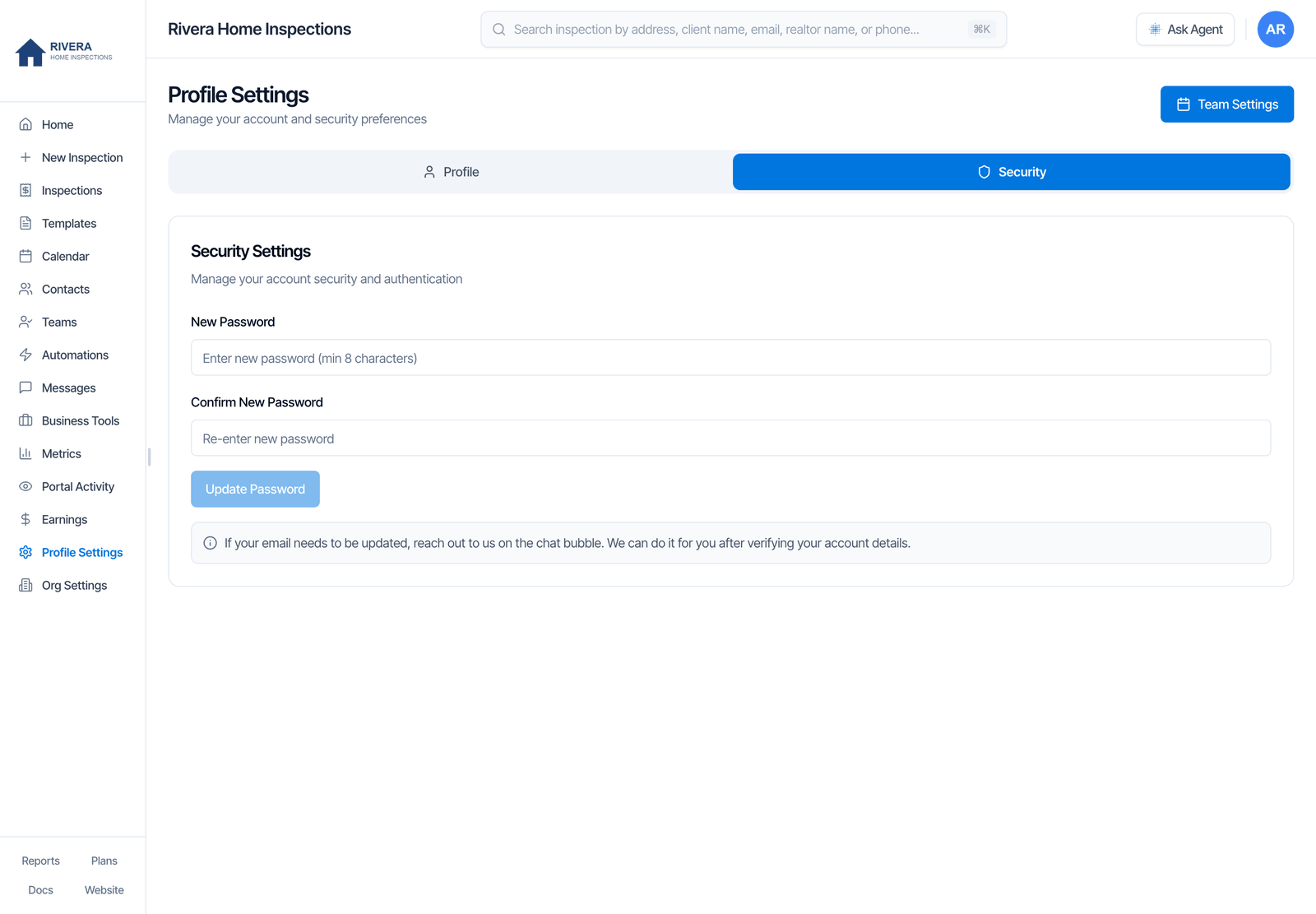Open the Reports footer link

pos(40,861)
